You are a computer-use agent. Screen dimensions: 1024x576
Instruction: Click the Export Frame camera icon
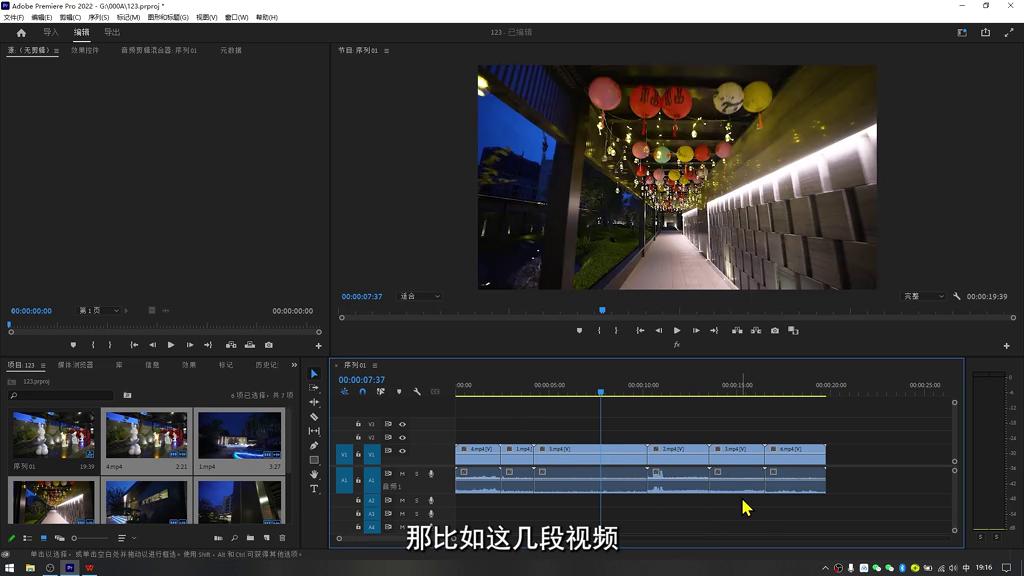click(775, 330)
